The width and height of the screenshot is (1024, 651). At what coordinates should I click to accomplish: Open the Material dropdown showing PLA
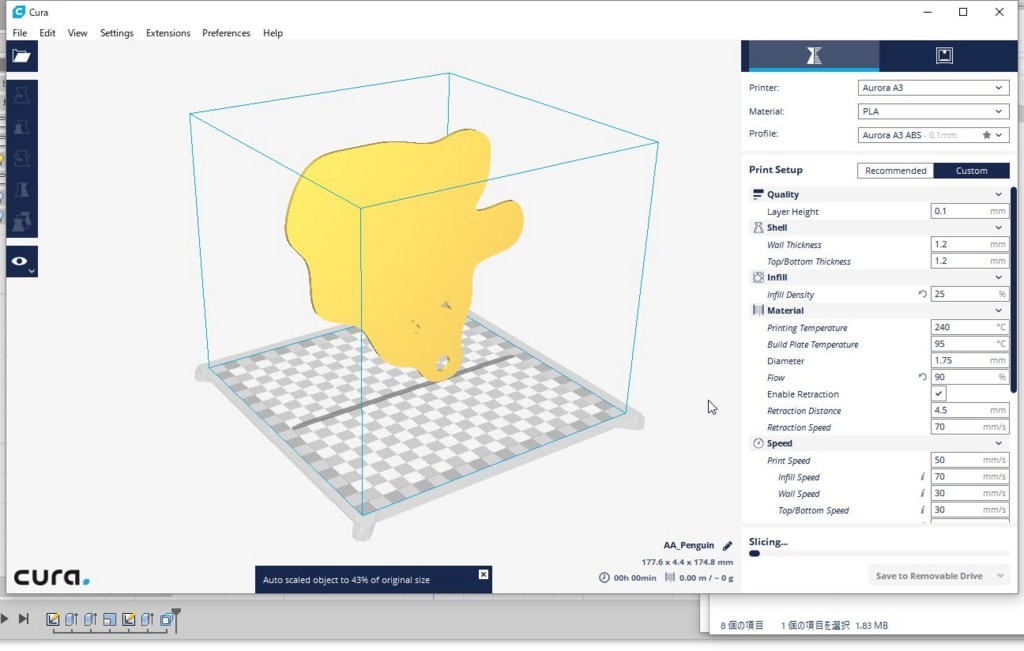coord(933,112)
